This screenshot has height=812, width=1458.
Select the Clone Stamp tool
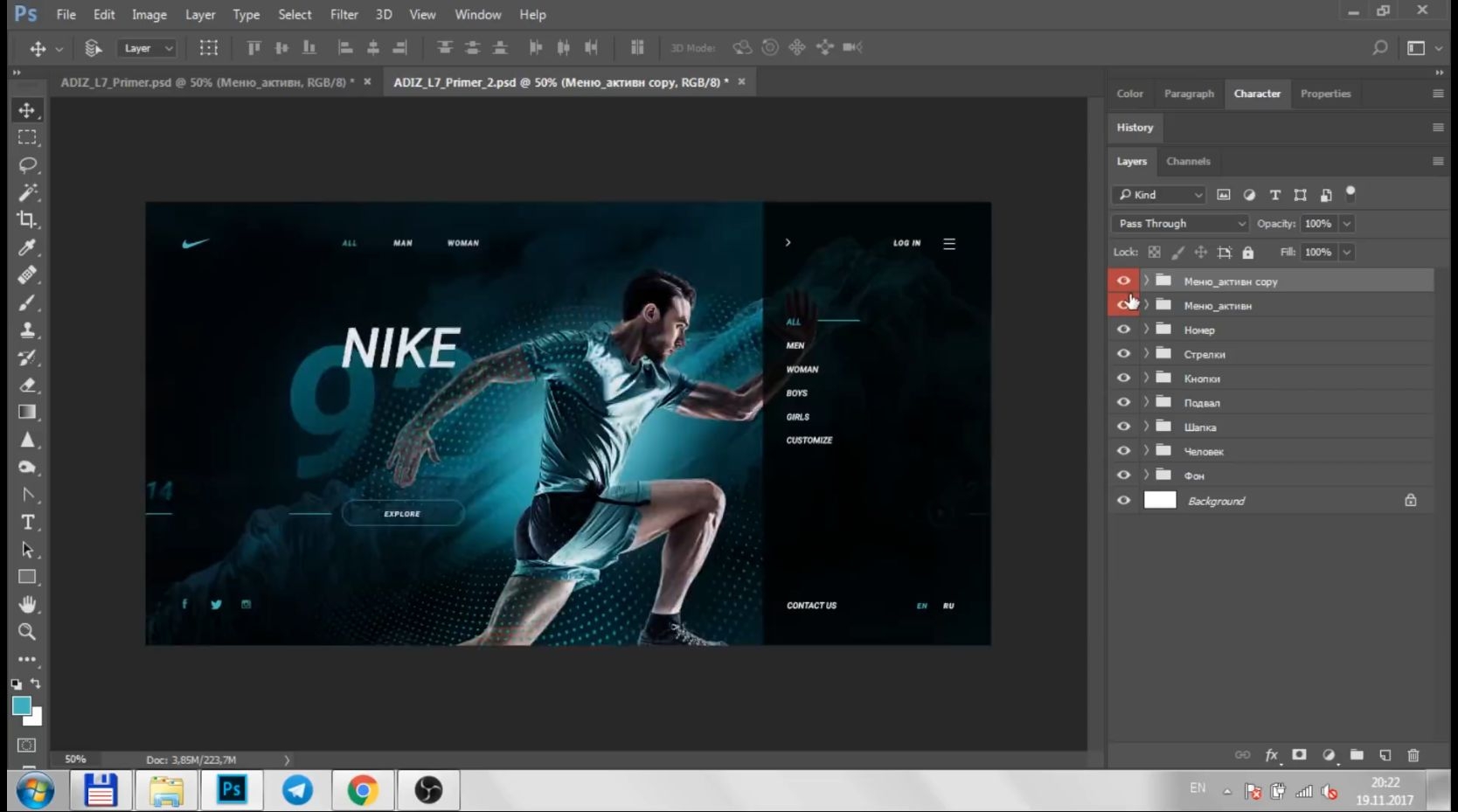point(27,330)
